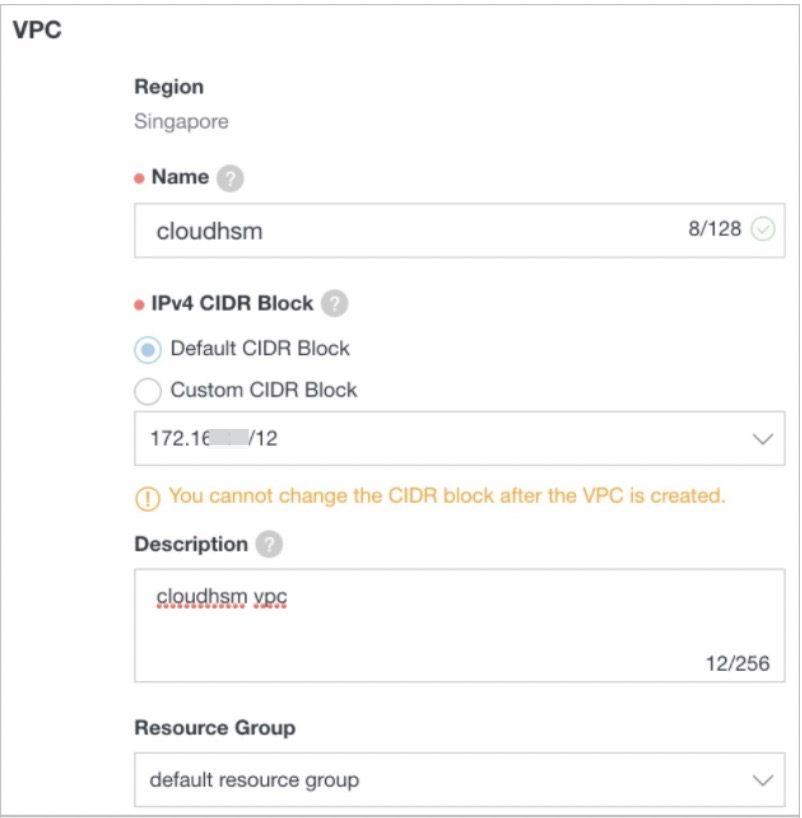The width and height of the screenshot is (802, 818).
Task: Click the IPv4 CIDR Block label text
Action: (x=232, y=303)
